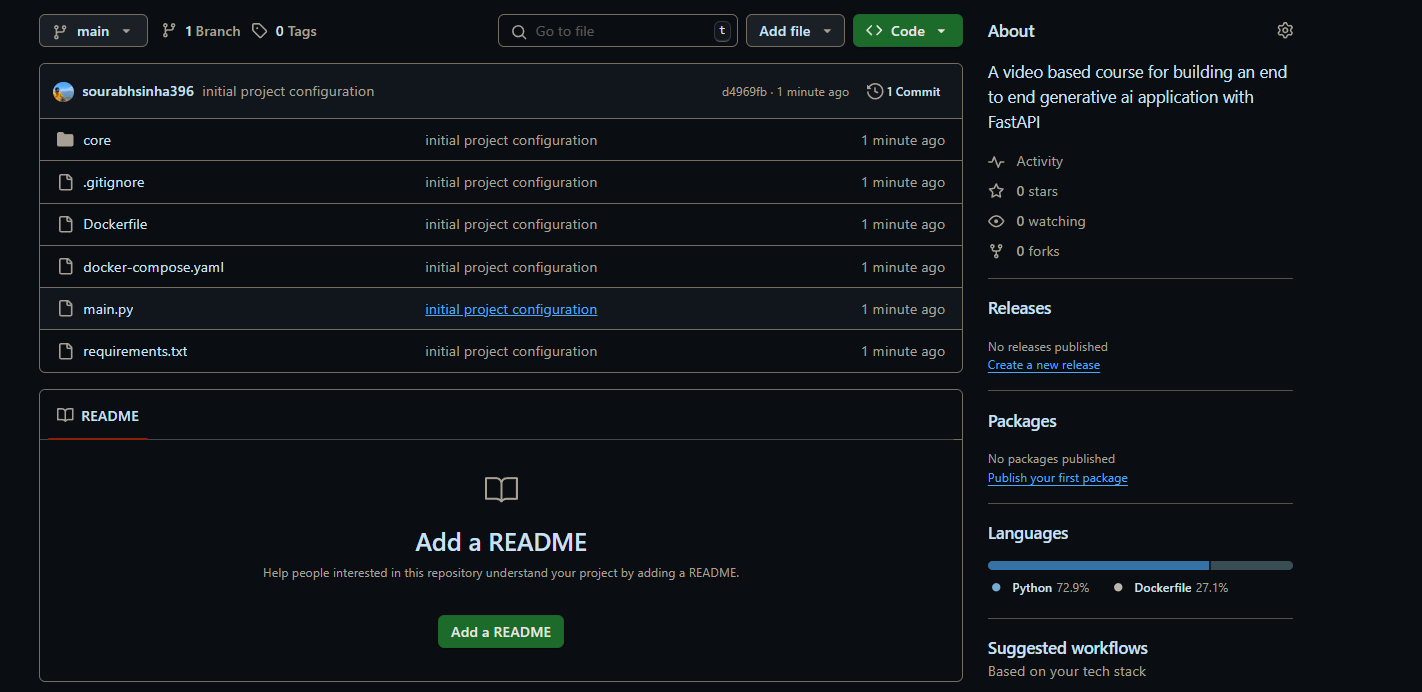Viewport: 1422px width, 692px height.
Task: Open the 1 Branch link
Action: (x=201, y=31)
